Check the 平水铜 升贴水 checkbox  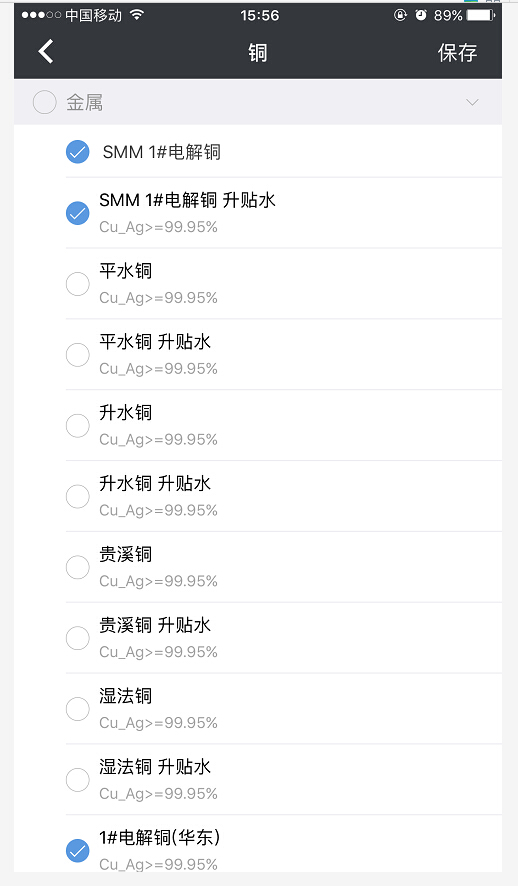pos(77,355)
